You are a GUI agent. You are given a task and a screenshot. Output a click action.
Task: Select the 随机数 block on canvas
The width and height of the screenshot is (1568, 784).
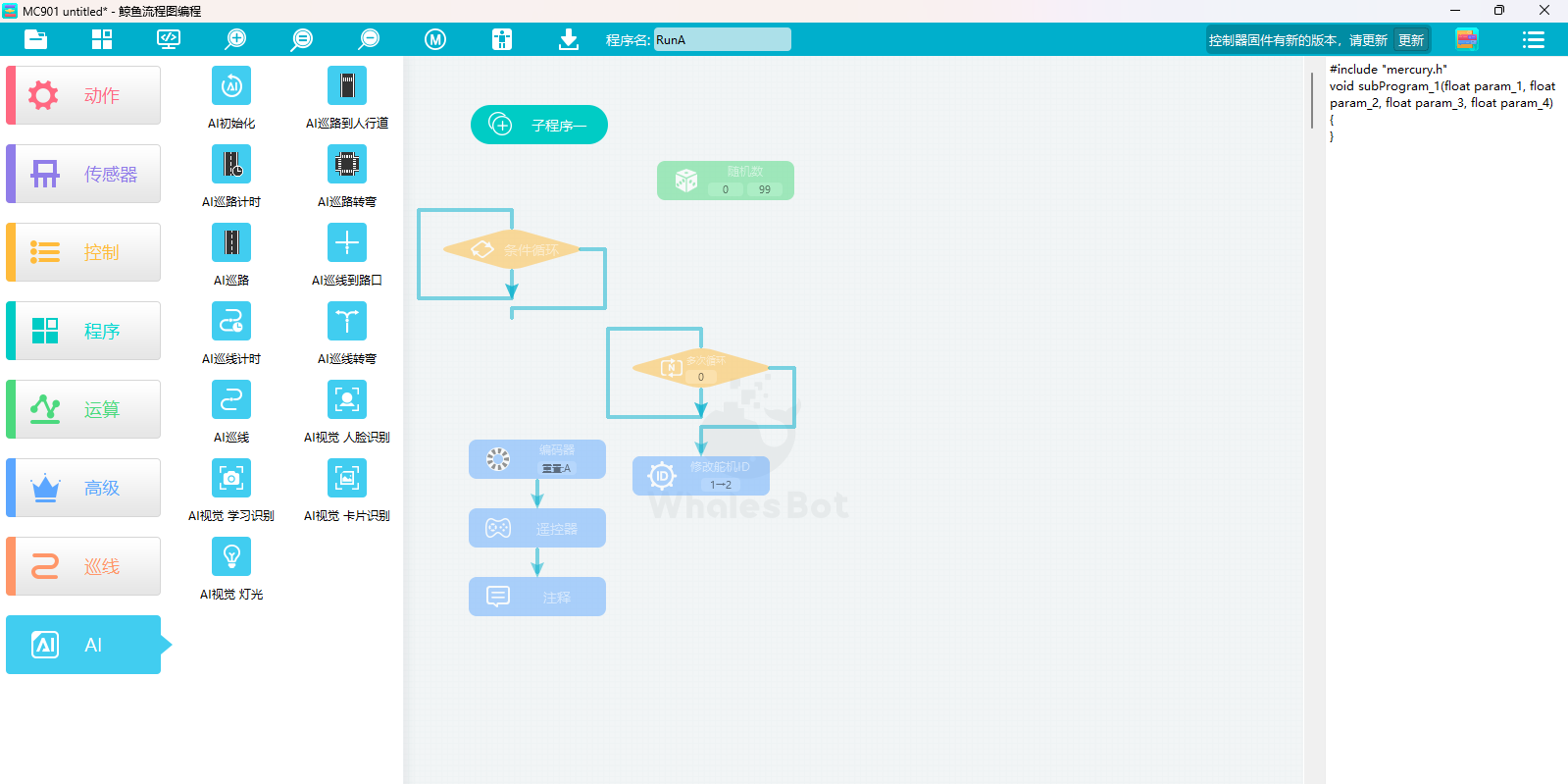pyautogui.click(x=726, y=181)
